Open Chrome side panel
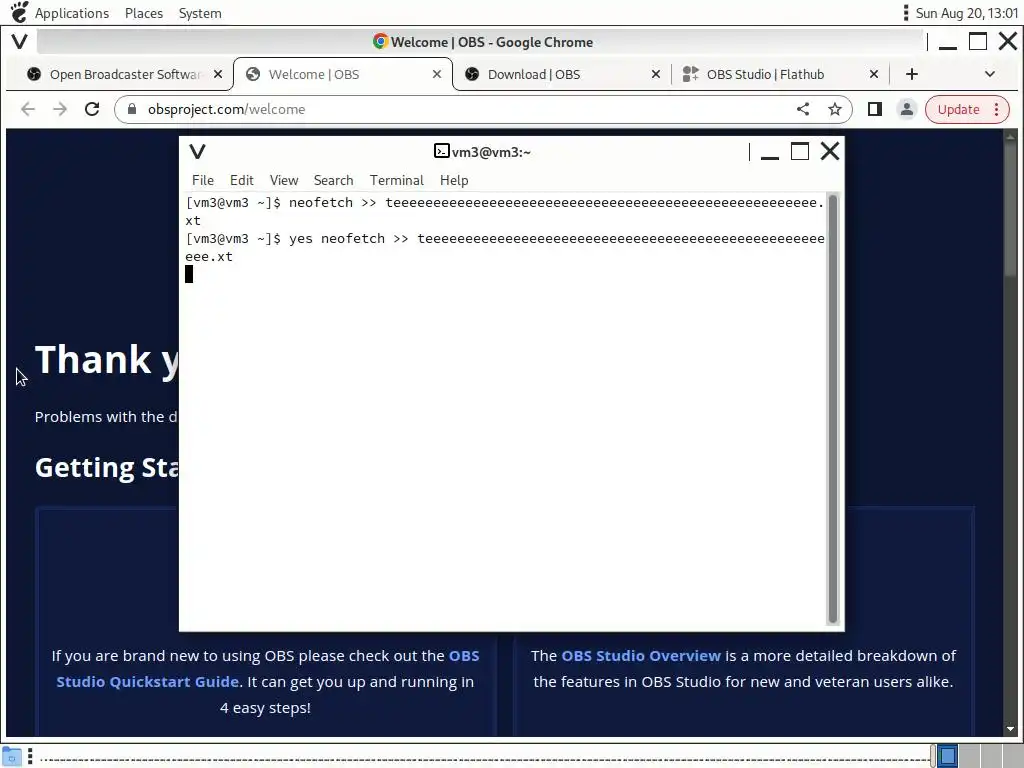This screenshot has width=1024, height=768. point(875,109)
